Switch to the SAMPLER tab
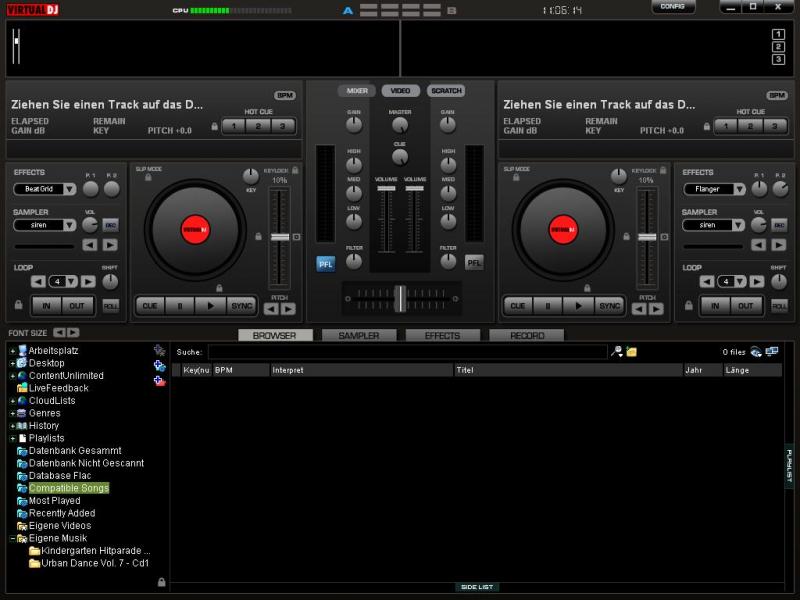 (358, 336)
